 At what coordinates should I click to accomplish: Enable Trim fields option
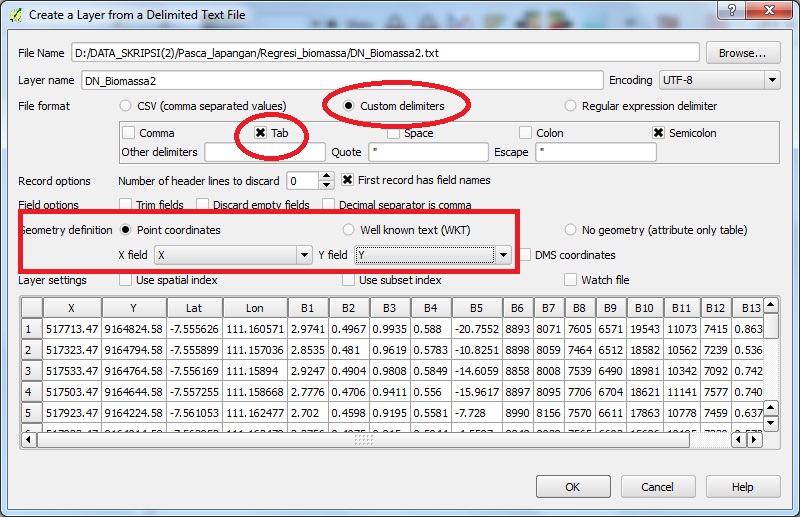126,204
